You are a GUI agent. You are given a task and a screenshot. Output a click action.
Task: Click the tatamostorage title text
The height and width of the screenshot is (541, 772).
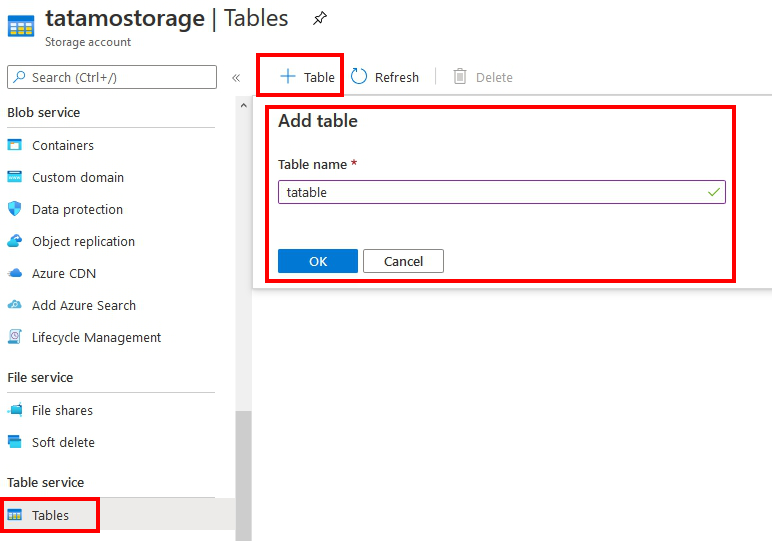pyautogui.click(x=125, y=19)
